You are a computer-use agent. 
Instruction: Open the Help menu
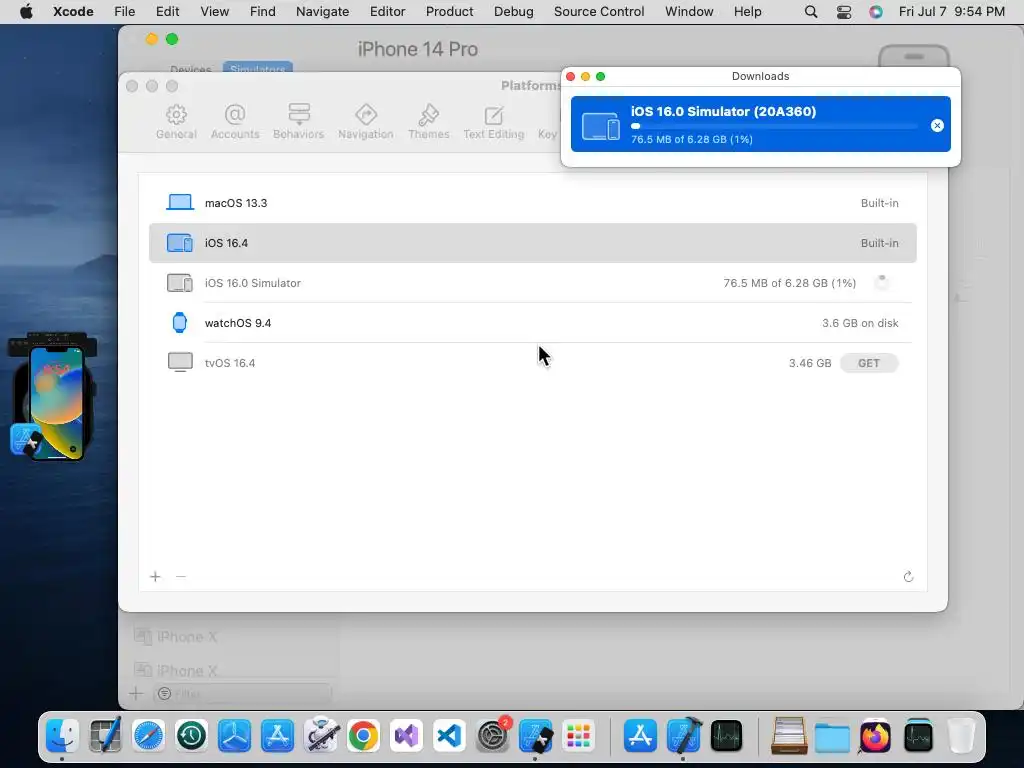pyautogui.click(x=747, y=12)
